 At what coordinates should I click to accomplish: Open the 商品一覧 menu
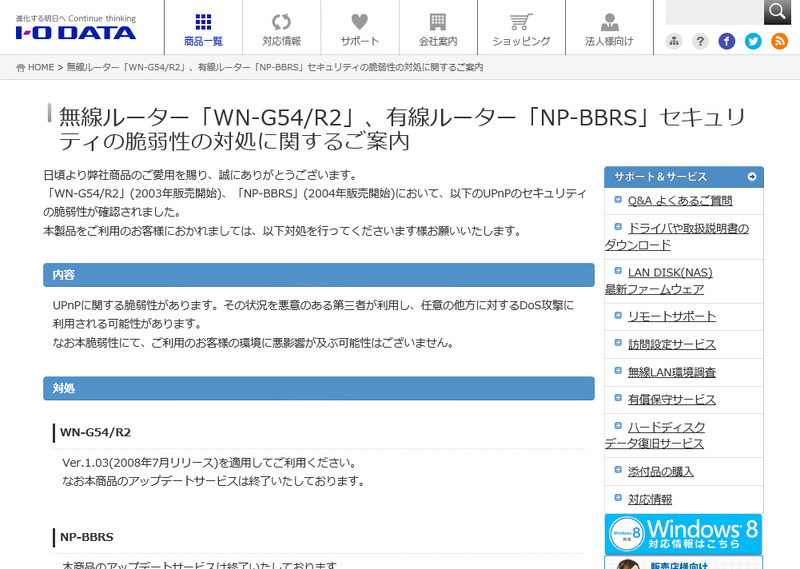coord(203,28)
